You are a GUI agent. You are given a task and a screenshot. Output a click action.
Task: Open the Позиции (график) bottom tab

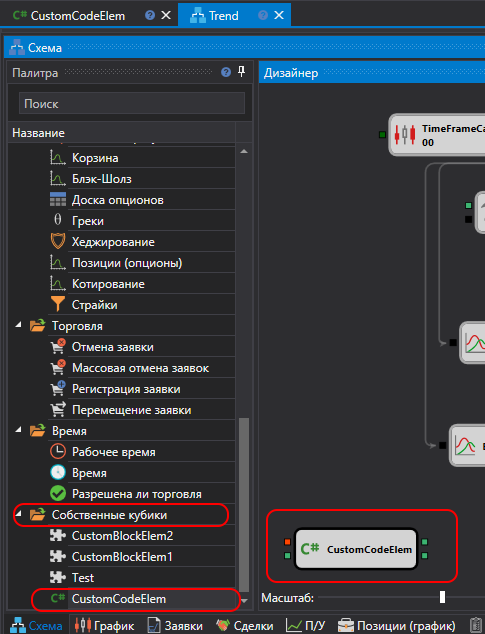pos(396,626)
